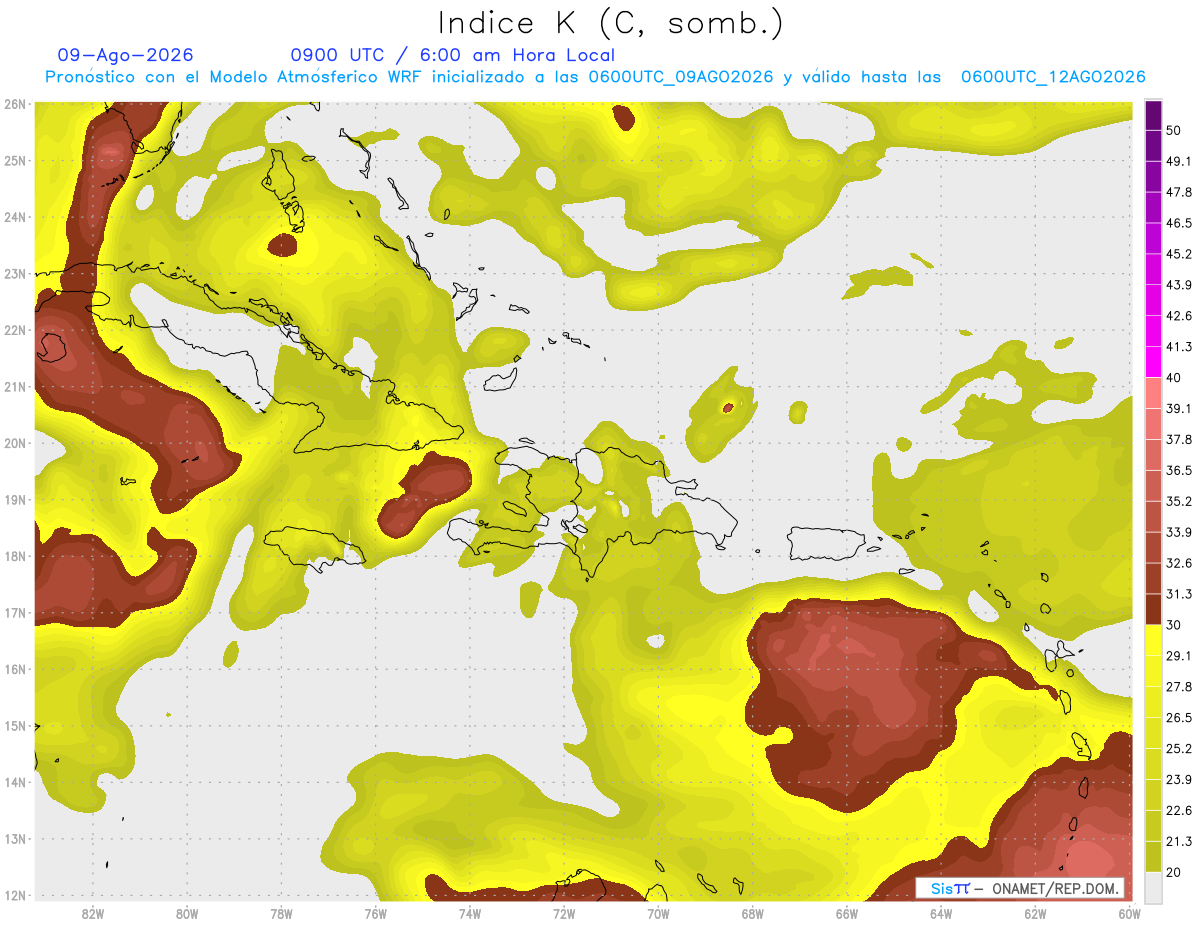1200x927 pixels.
Task: Click the longitude label "62W"
Action: [1035, 913]
